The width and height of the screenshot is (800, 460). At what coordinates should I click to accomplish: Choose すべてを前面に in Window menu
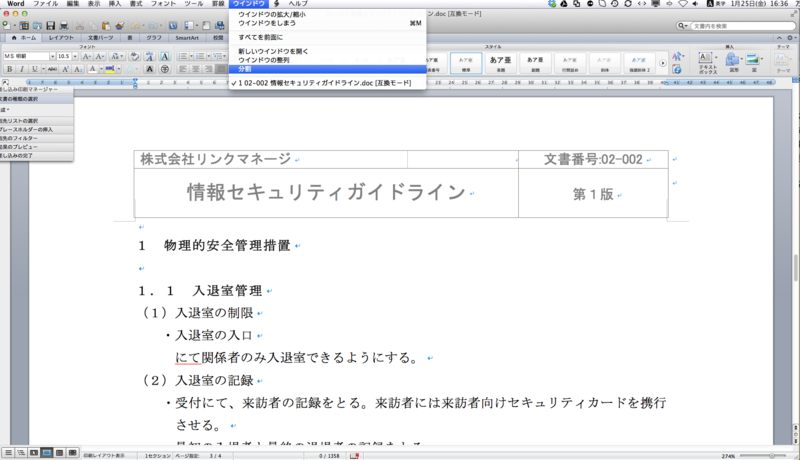(328, 37)
